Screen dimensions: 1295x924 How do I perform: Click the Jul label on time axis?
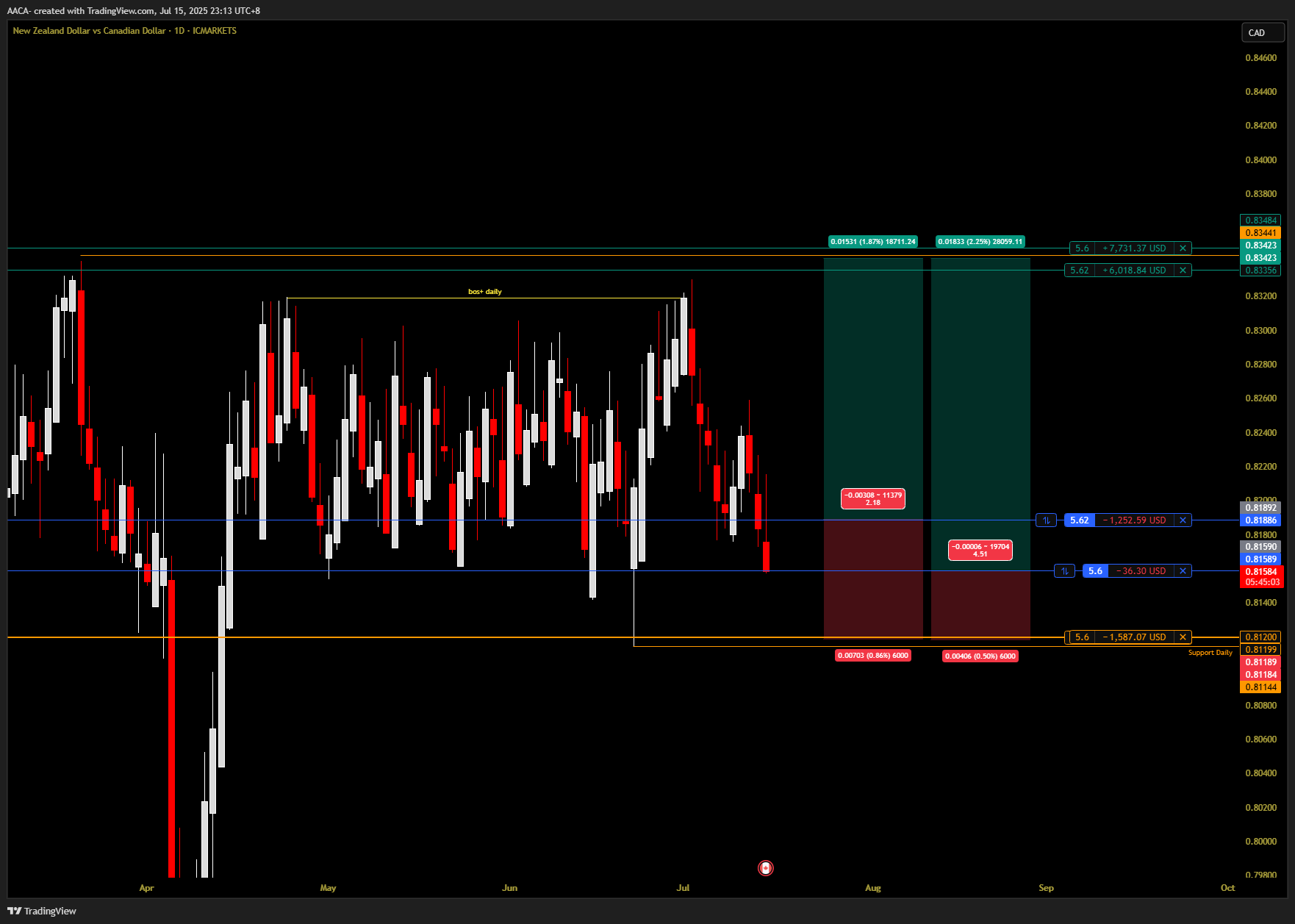683,888
